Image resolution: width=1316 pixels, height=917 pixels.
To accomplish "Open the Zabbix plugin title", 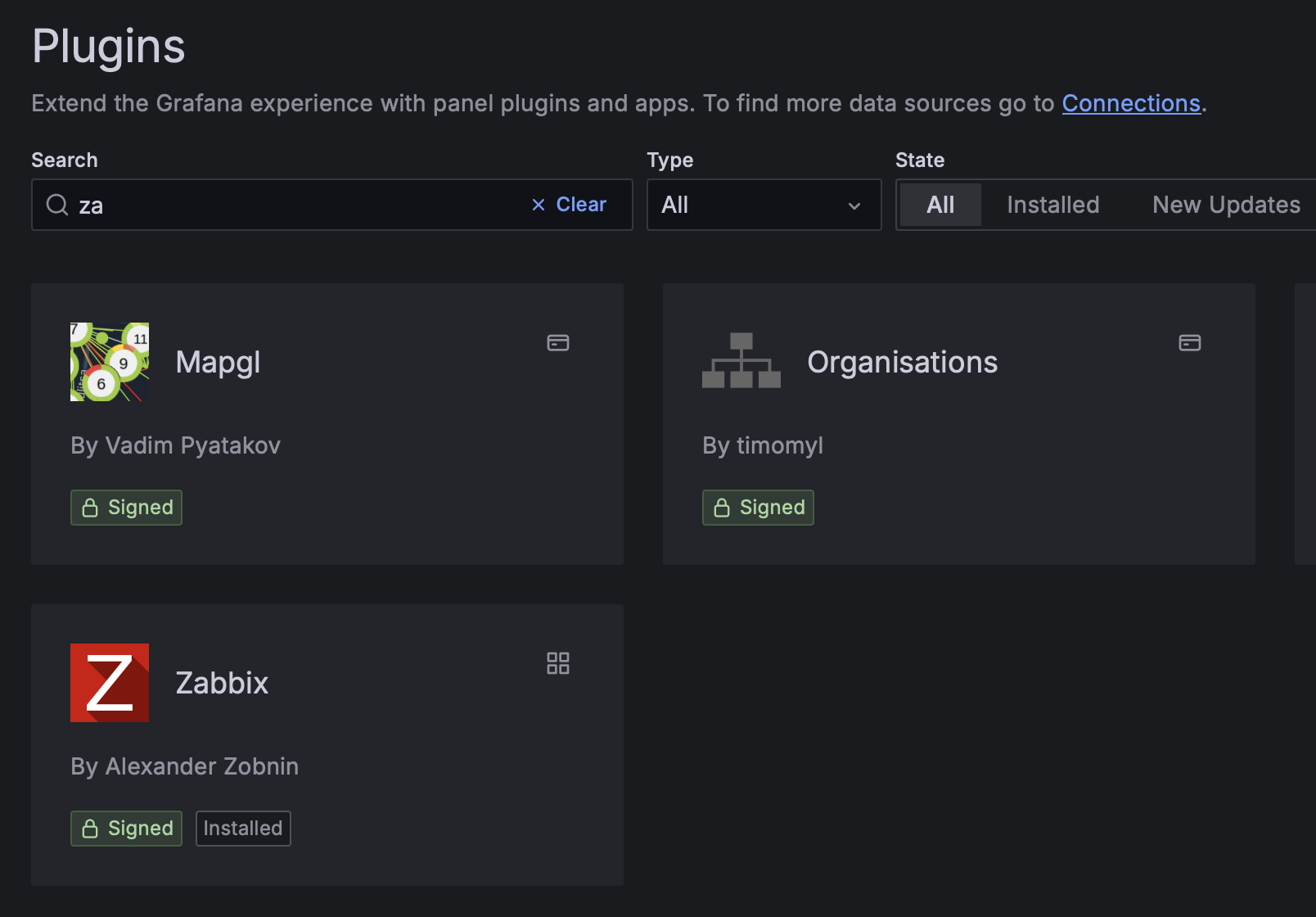I will point(222,683).
